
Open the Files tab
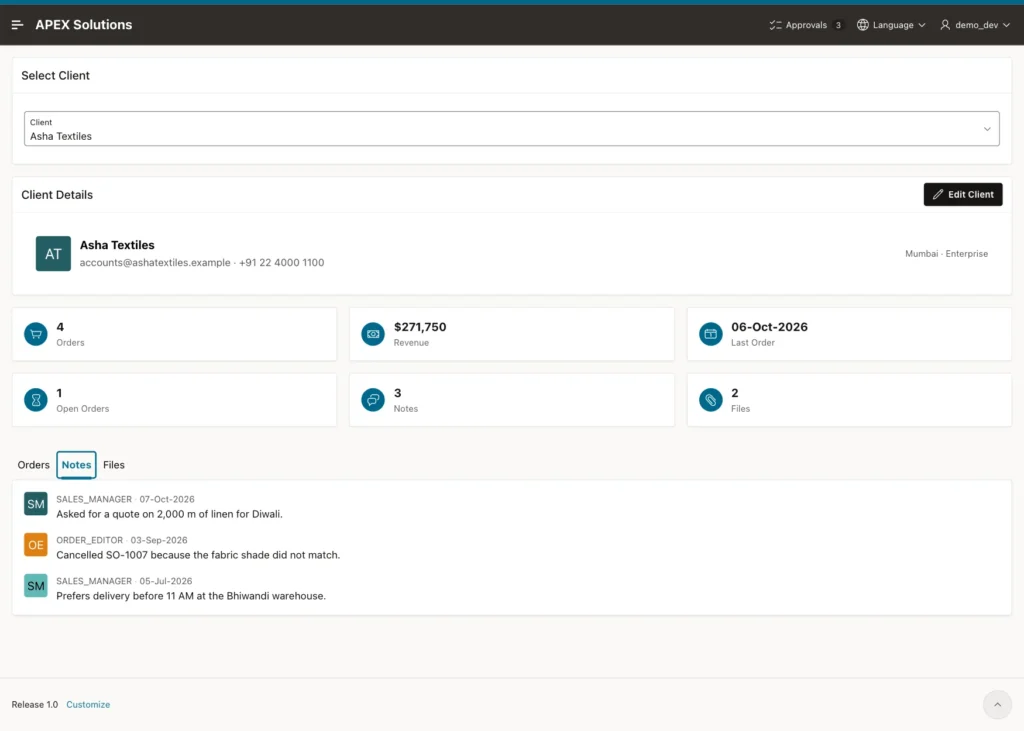[114, 465]
